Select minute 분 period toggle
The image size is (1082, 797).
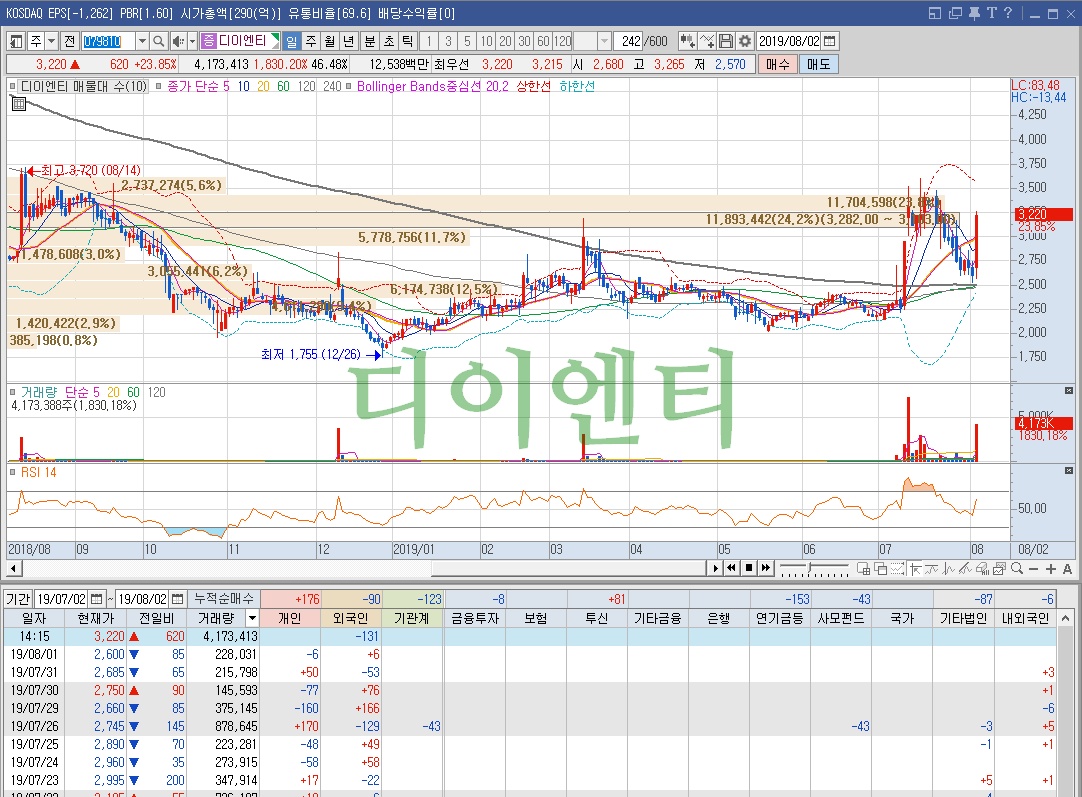point(370,41)
